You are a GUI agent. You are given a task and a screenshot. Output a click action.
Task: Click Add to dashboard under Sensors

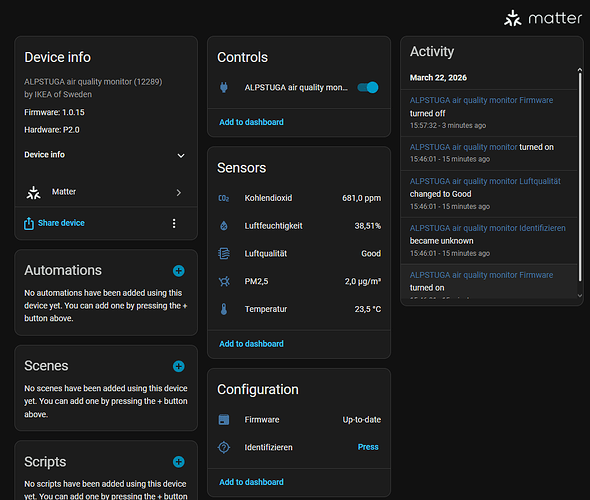click(251, 344)
